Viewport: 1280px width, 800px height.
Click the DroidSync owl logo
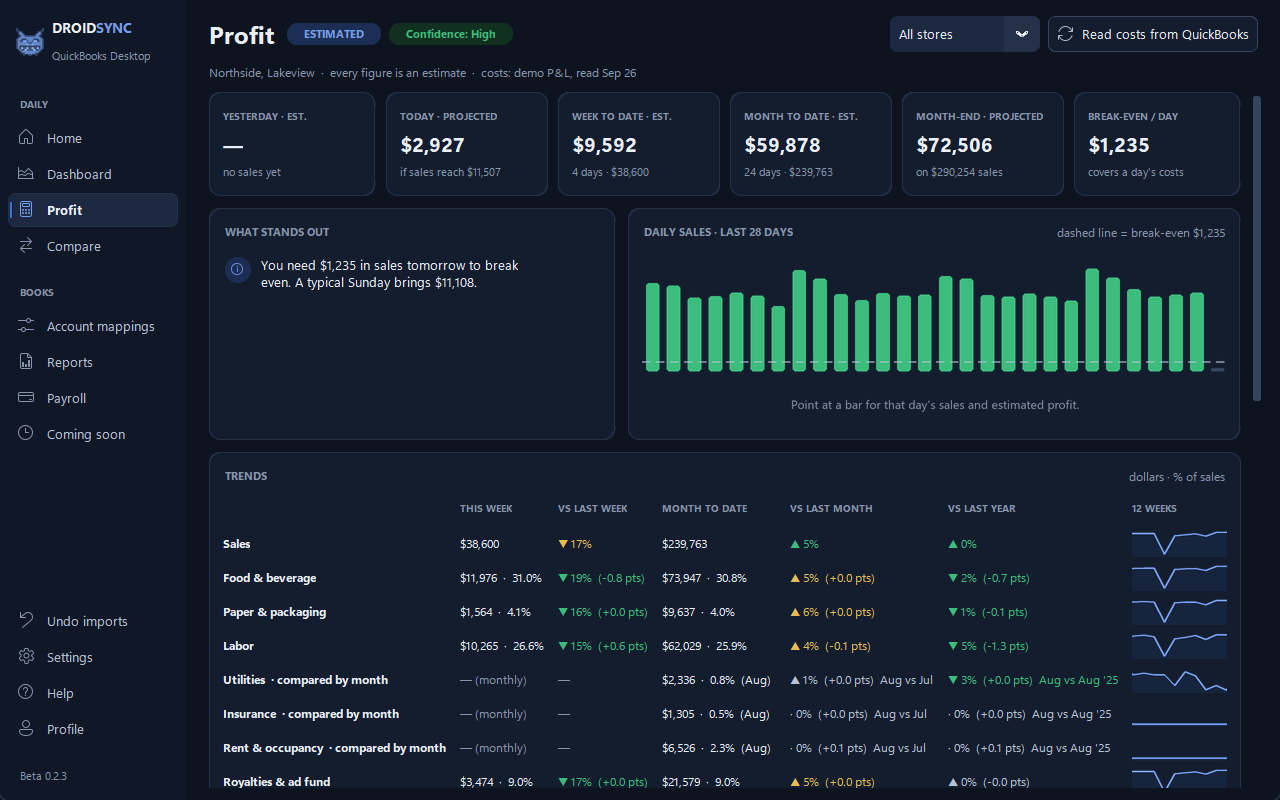tap(30, 42)
